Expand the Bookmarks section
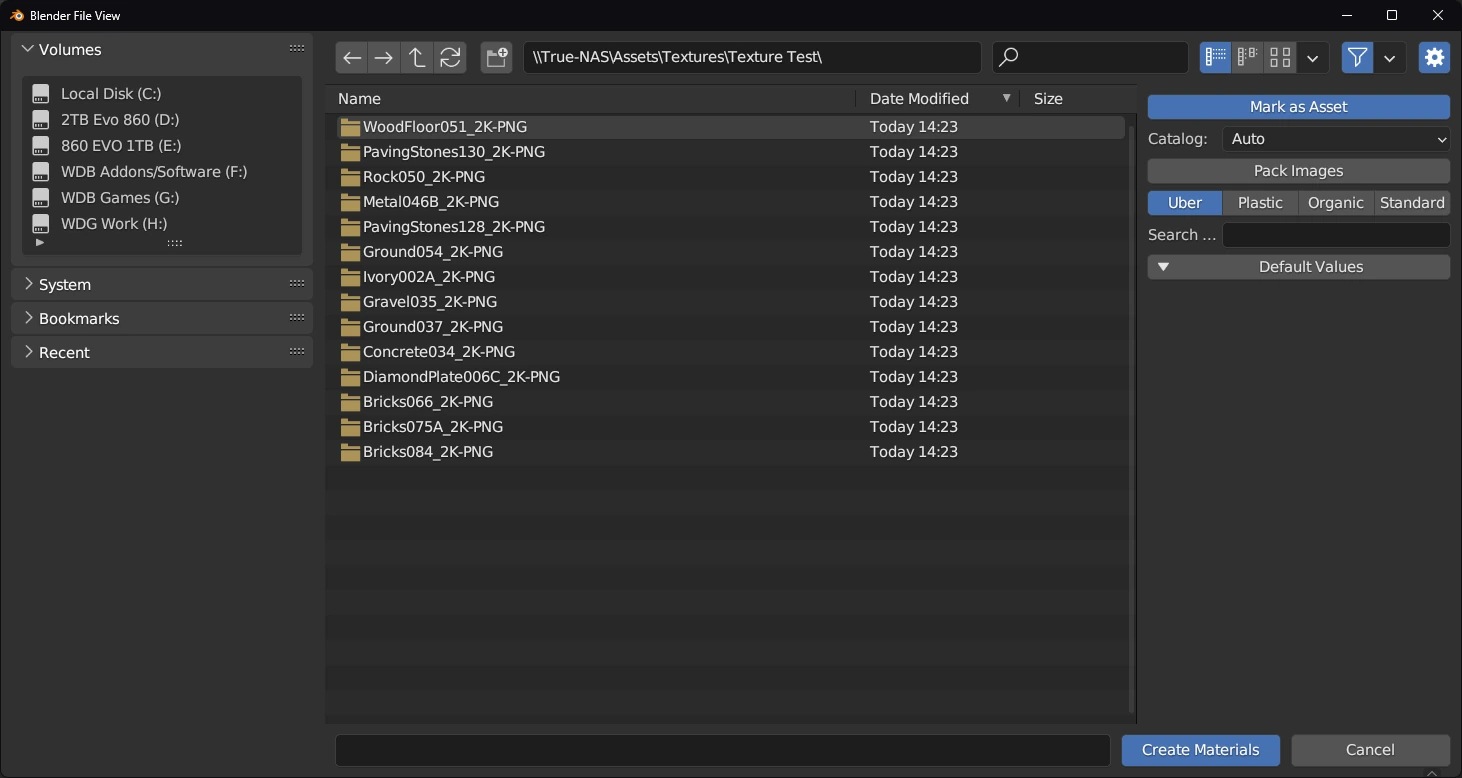Viewport: 1462px width, 778px height. [x=79, y=319]
